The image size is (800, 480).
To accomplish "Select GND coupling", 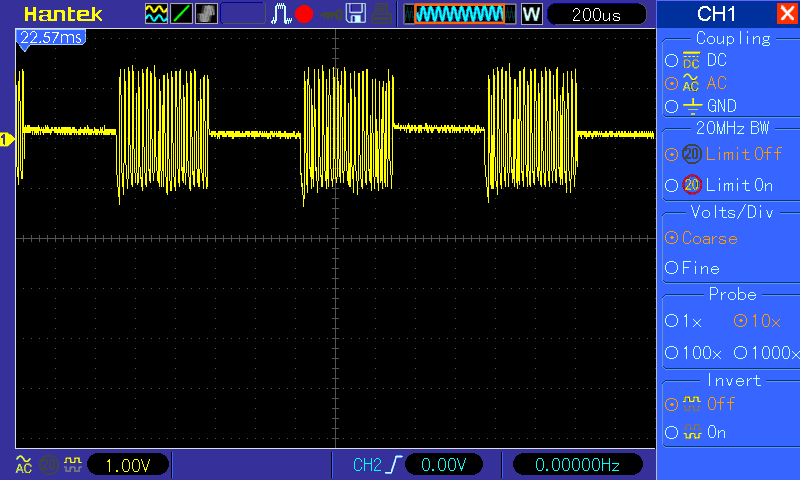I will tap(701, 106).
